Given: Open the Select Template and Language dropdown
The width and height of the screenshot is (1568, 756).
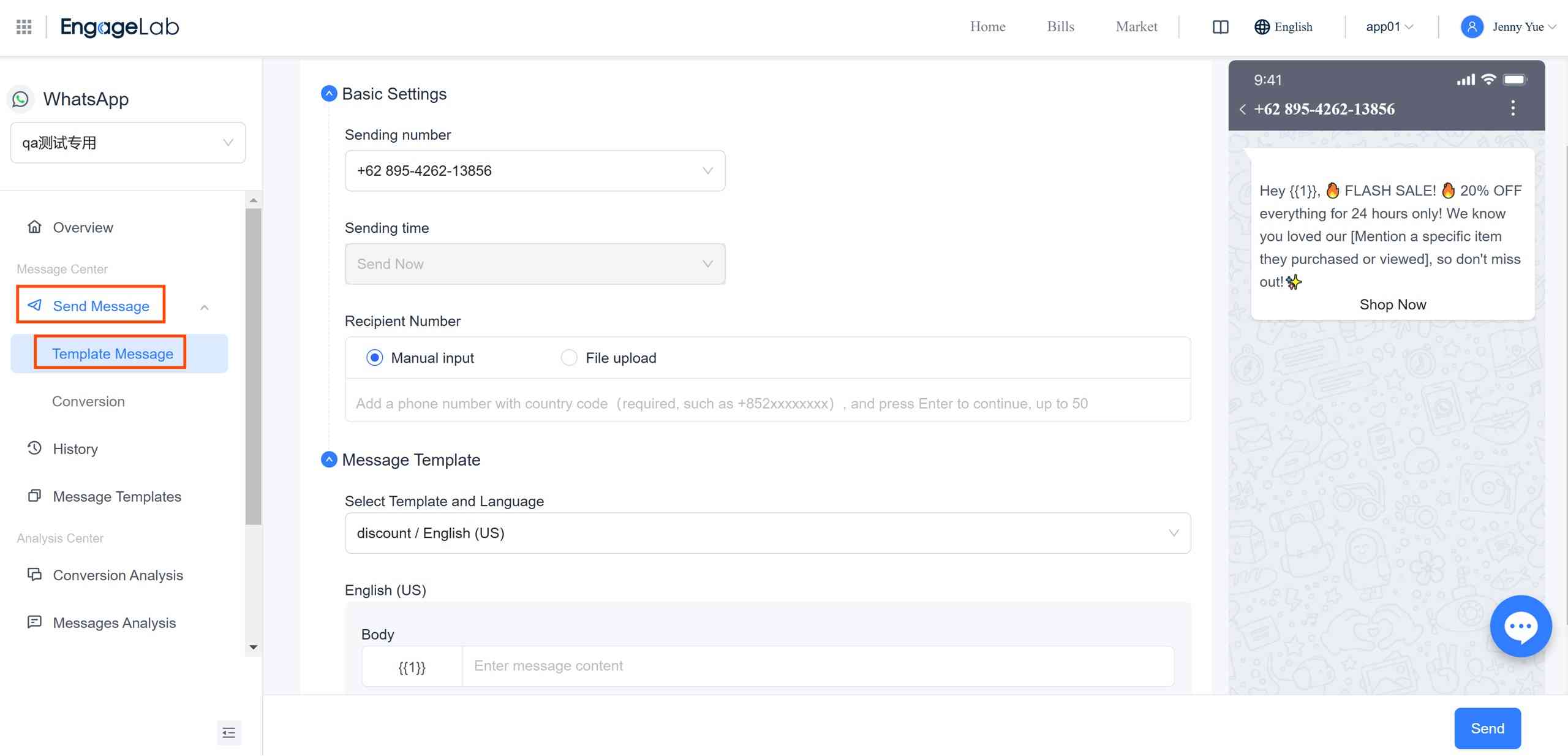Looking at the screenshot, I should [x=767, y=533].
